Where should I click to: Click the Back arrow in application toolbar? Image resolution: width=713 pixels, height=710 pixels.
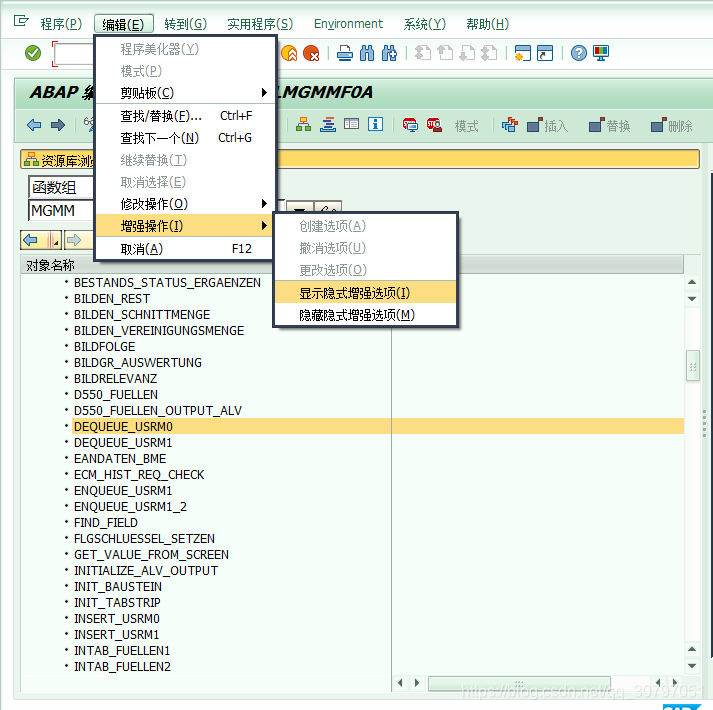pos(34,125)
